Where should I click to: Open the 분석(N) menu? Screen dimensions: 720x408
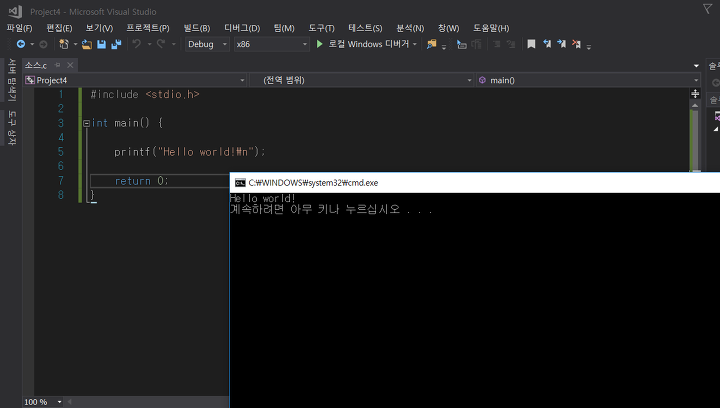pyautogui.click(x=410, y=28)
